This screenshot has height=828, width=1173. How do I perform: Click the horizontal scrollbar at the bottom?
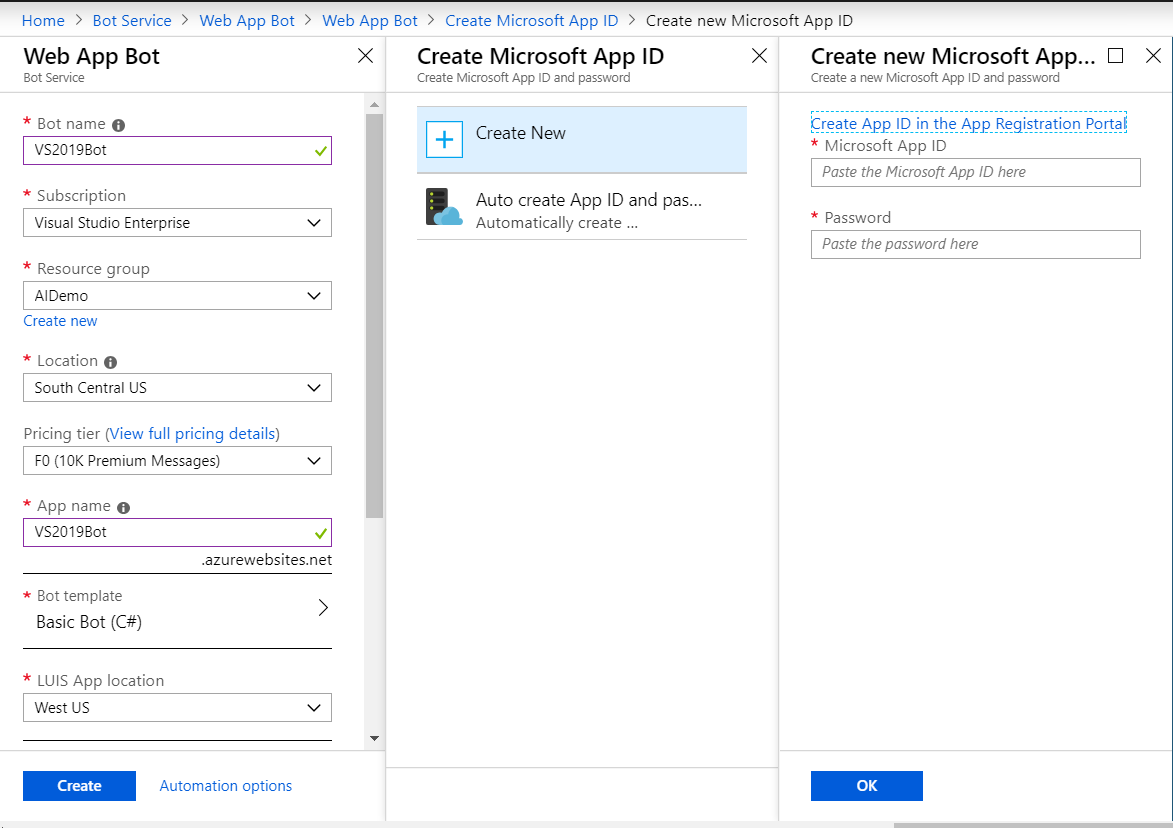(x=1033, y=825)
